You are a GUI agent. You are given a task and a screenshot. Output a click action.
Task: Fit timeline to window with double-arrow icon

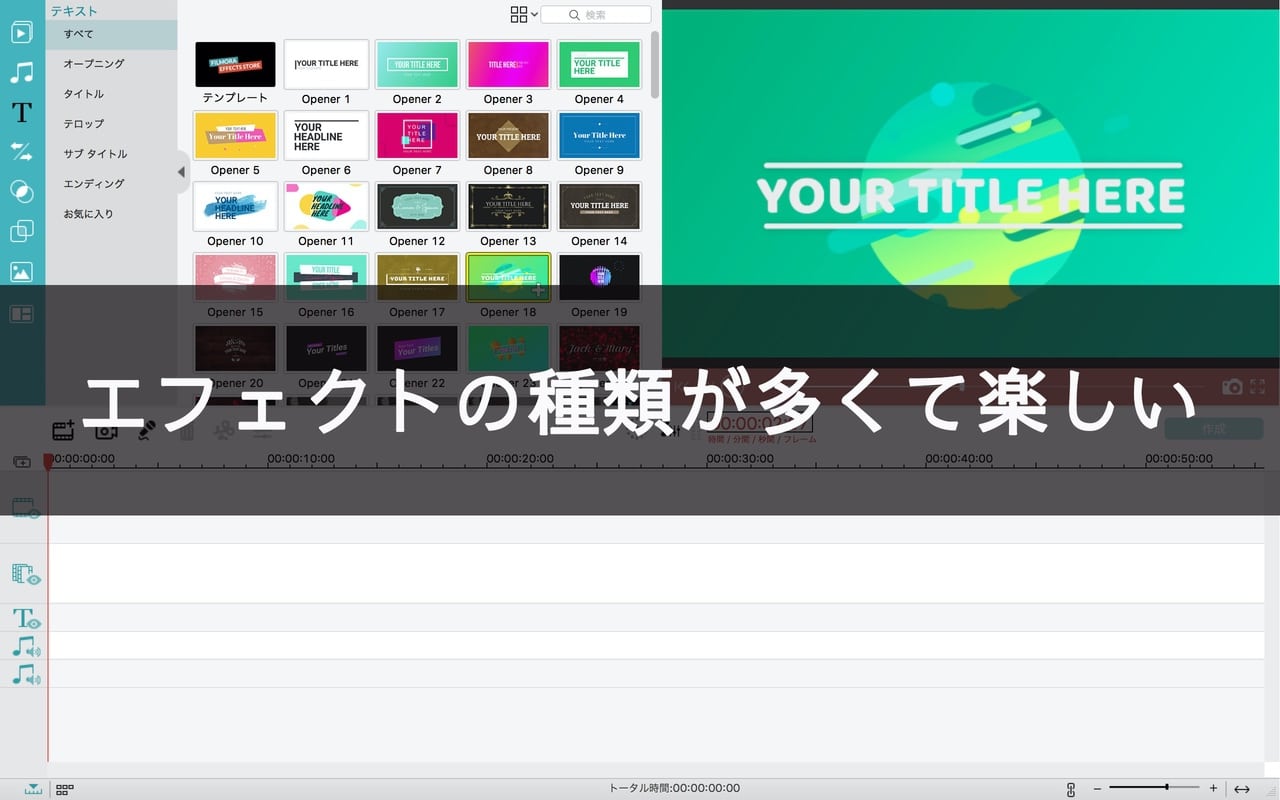click(1242, 789)
